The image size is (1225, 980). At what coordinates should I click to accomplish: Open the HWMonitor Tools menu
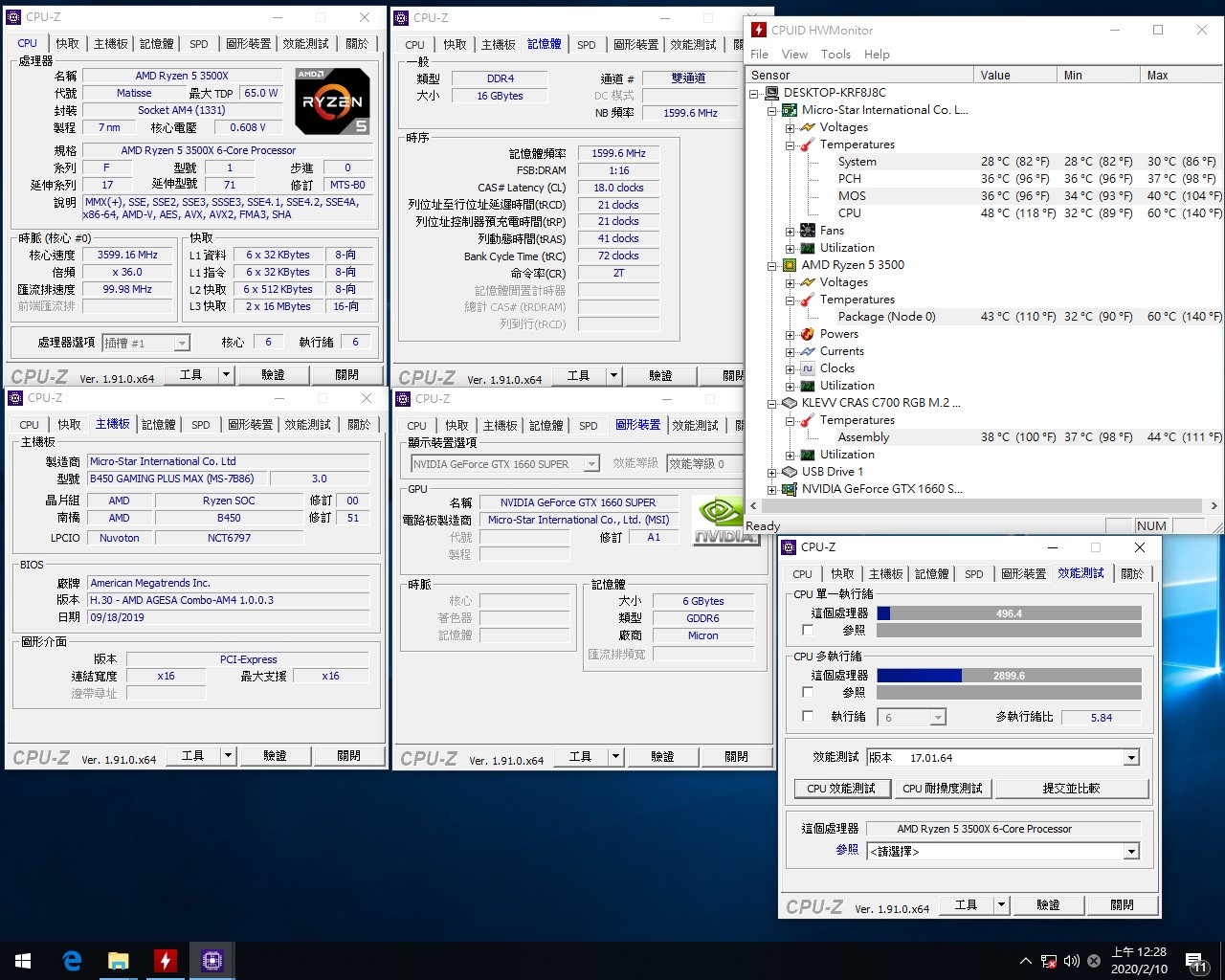pos(835,55)
